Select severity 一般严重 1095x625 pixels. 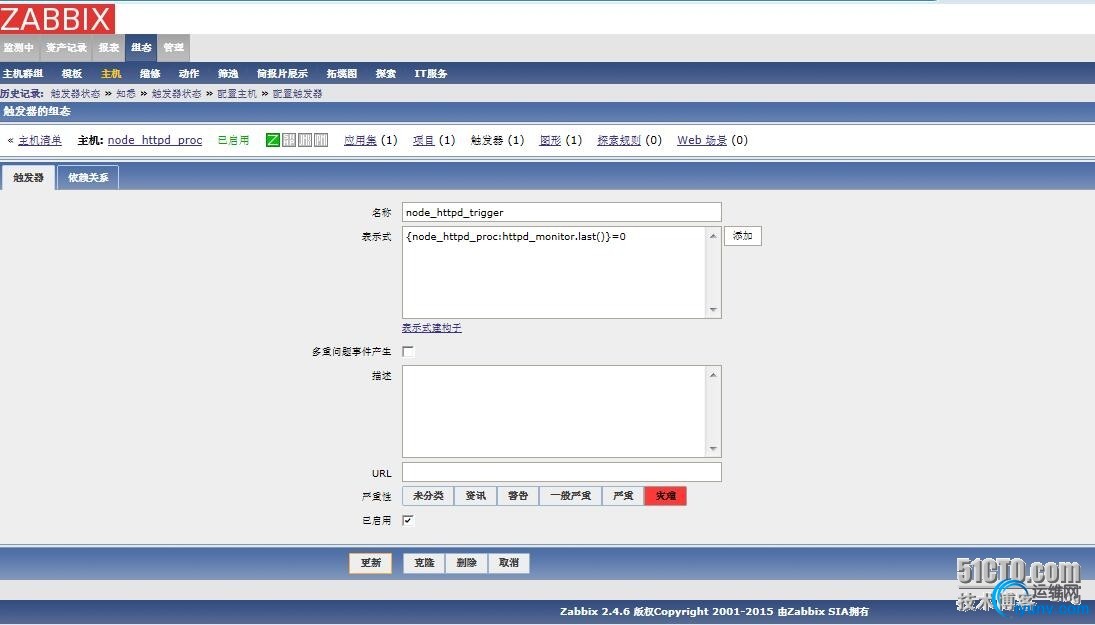click(x=571, y=496)
